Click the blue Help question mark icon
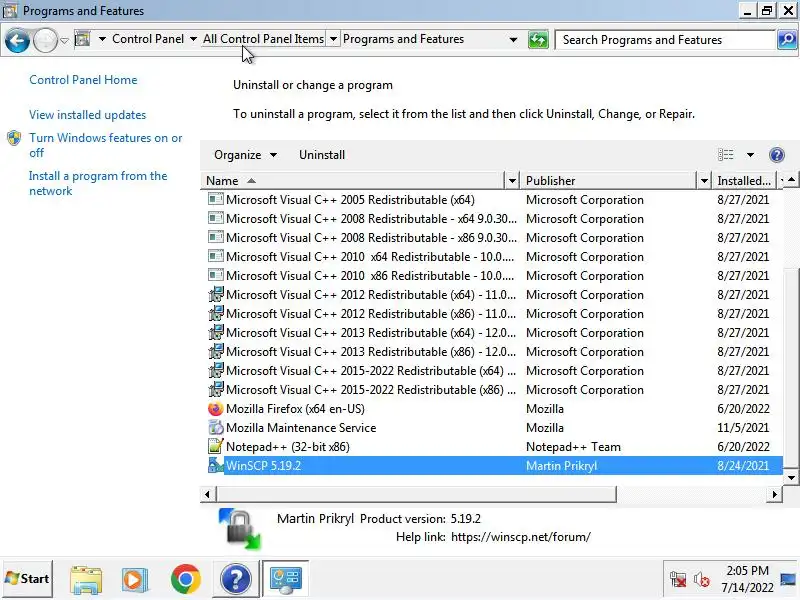800x600 pixels. [x=777, y=155]
